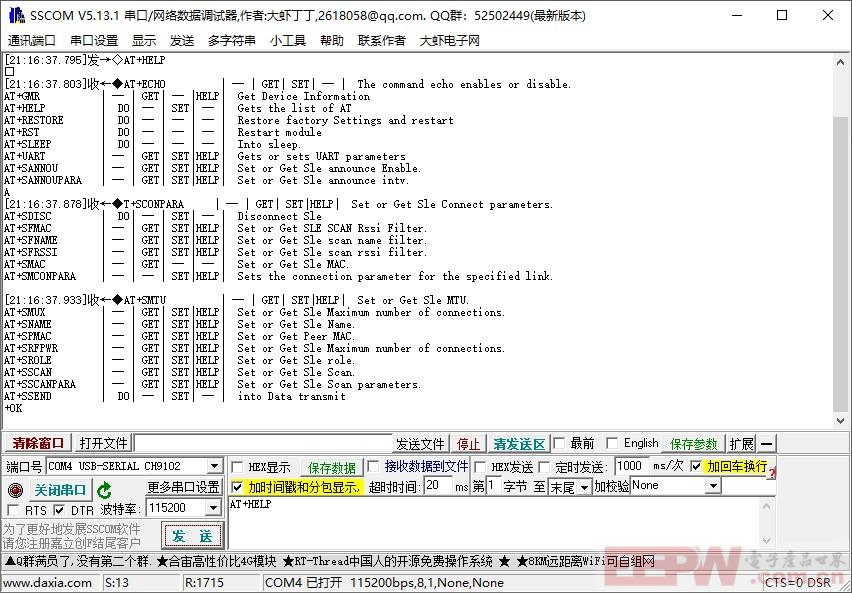
Task: Open the 发送 menu
Action: (181, 40)
